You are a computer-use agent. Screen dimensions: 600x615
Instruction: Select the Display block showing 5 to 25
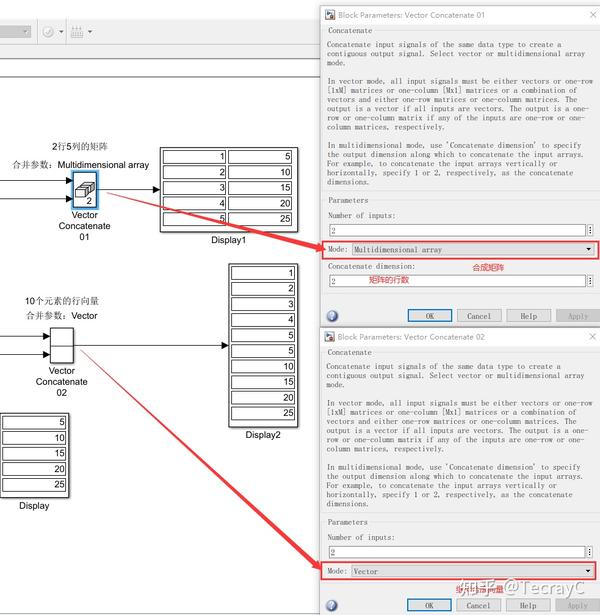pyautogui.click(x=35, y=455)
